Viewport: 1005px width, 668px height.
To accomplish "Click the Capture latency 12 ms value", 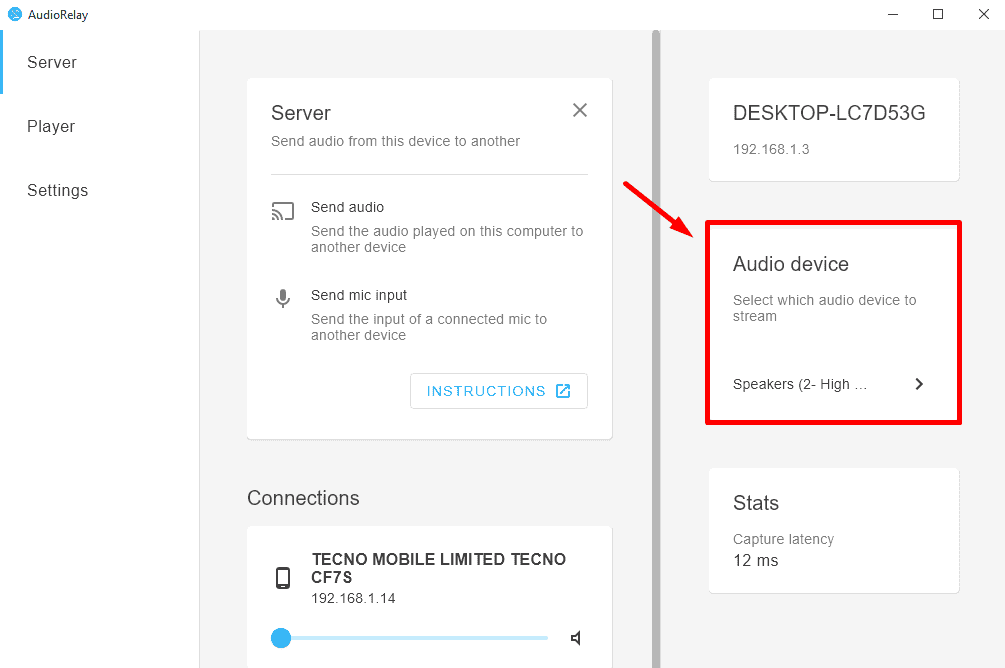I will (x=756, y=560).
